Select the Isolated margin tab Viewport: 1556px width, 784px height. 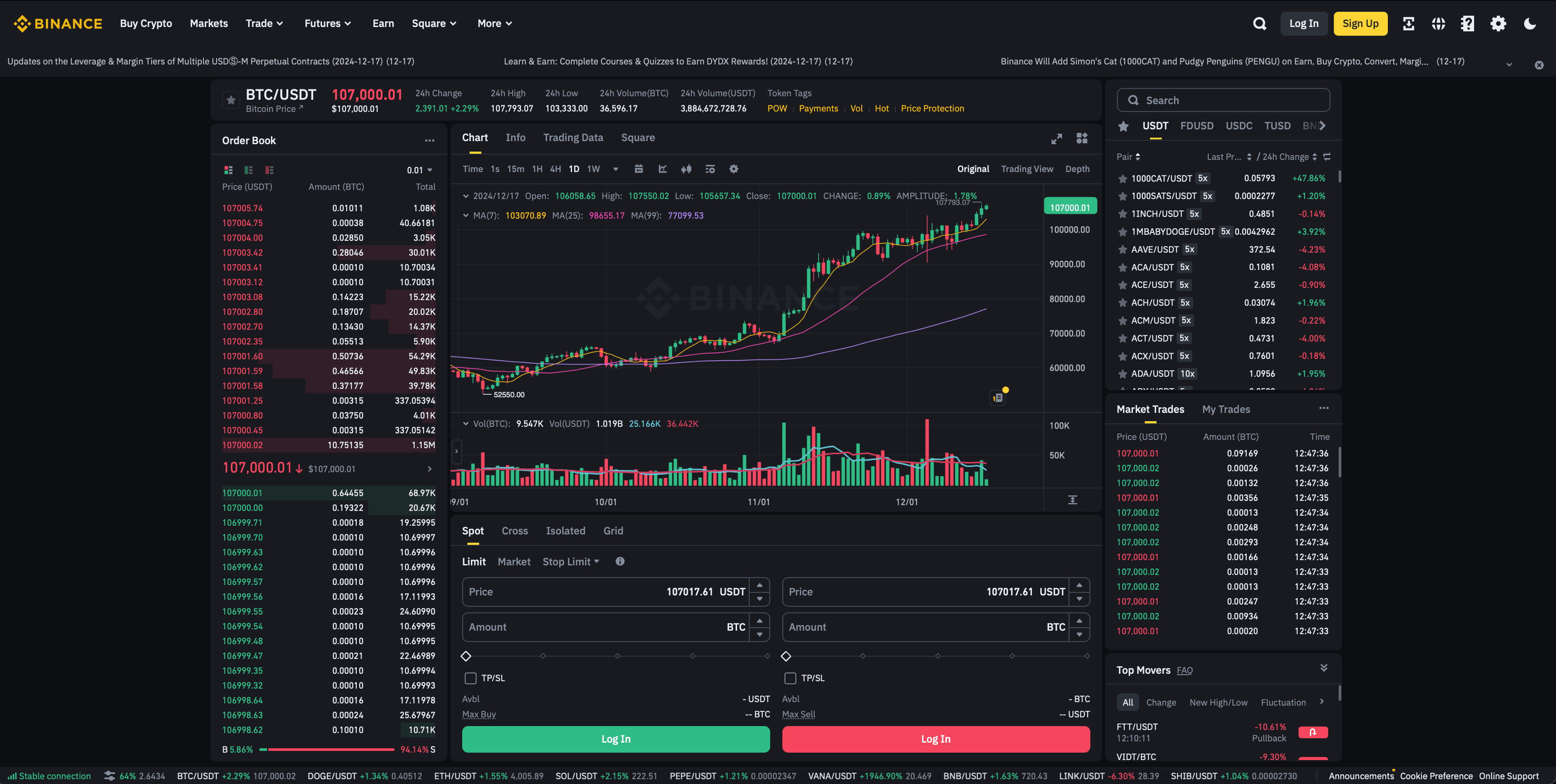coord(565,531)
